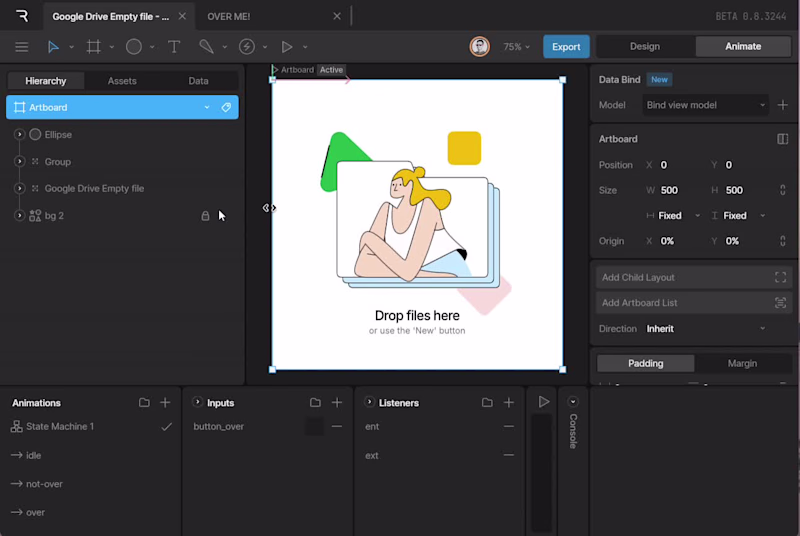This screenshot has height=536, width=800.
Task: Select the Artboard frame tool
Action: (x=93, y=47)
